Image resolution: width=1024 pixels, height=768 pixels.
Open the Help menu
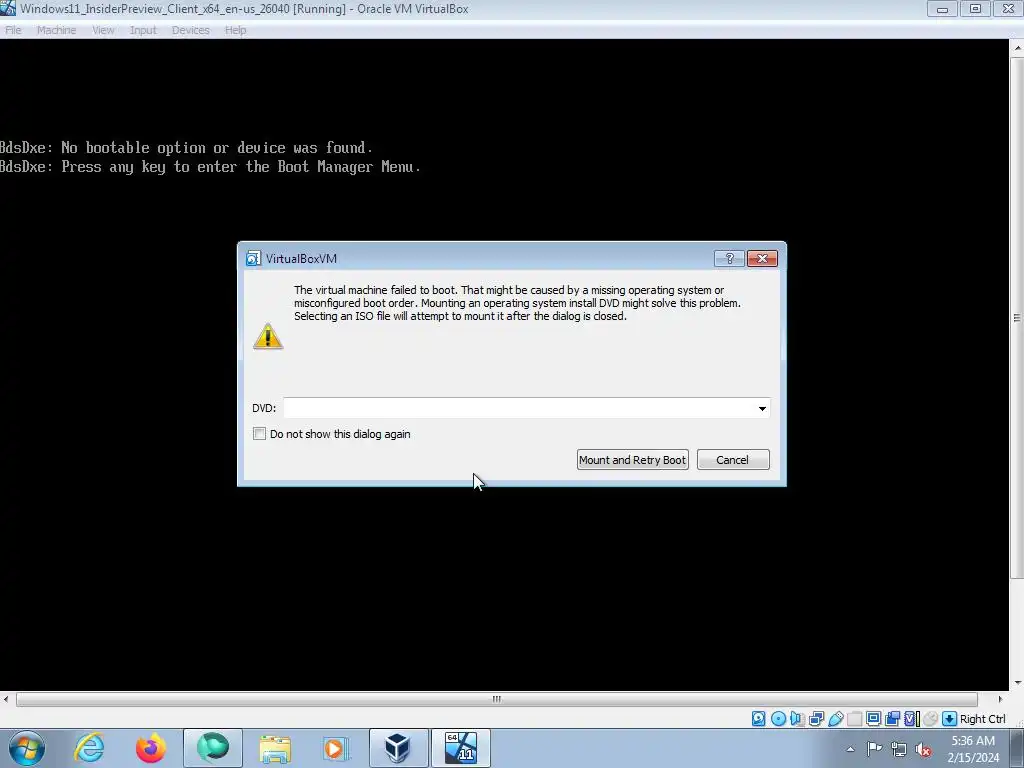236,30
